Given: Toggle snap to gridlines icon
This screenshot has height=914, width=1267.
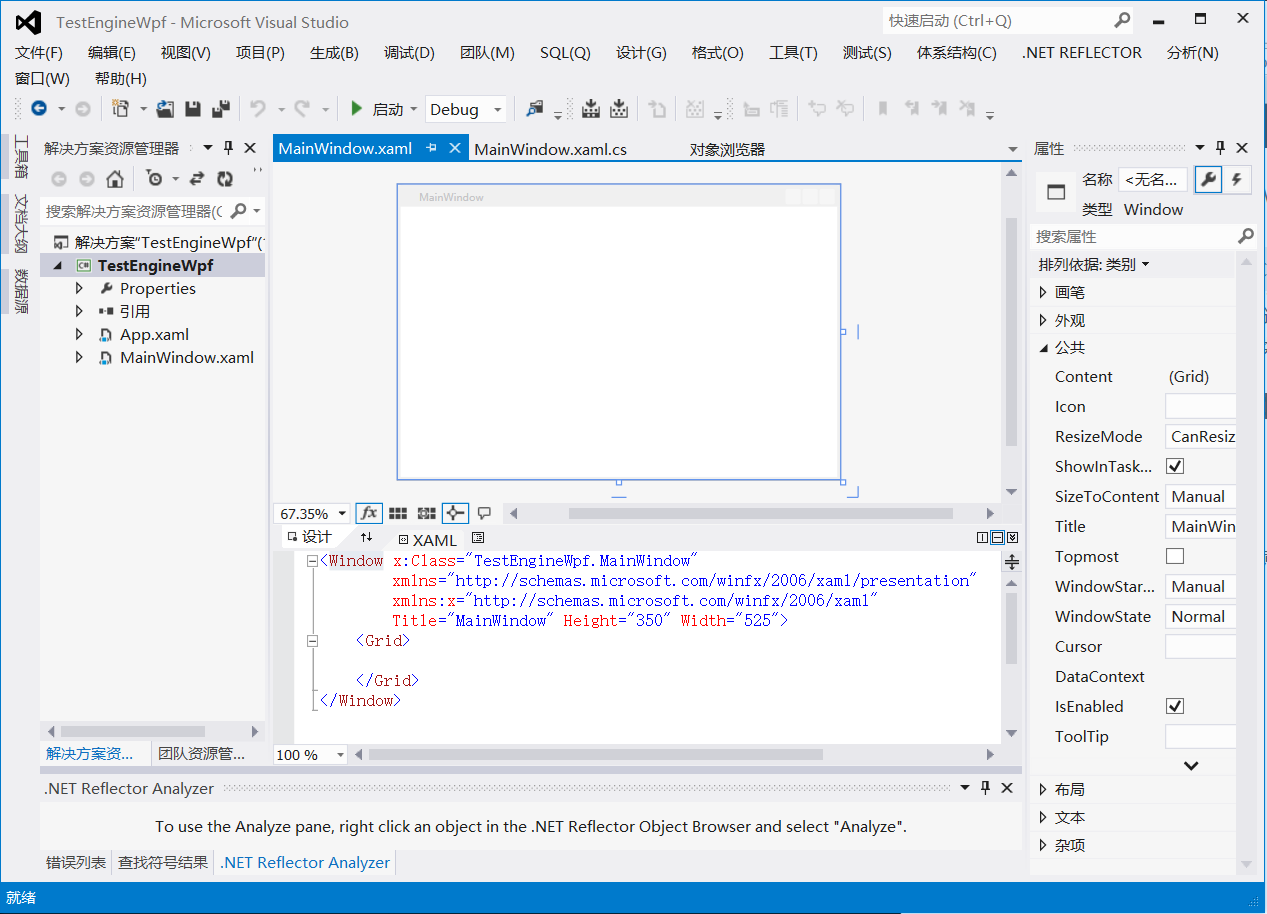Looking at the screenshot, I should [427, 513].
